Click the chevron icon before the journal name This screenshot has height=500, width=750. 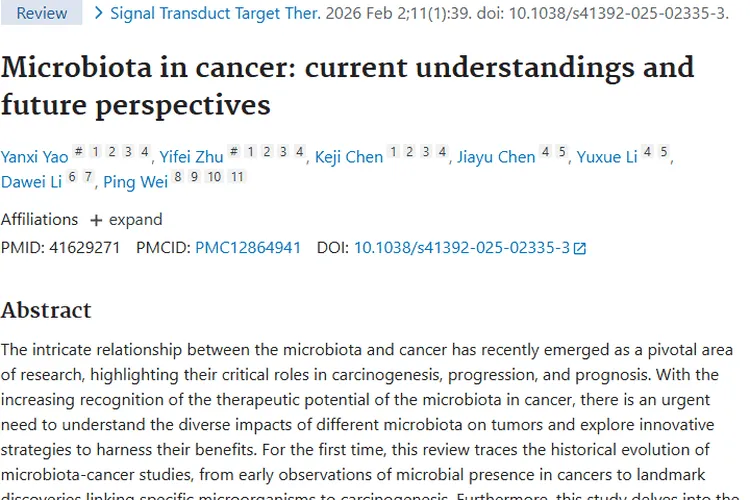point(98,14)
